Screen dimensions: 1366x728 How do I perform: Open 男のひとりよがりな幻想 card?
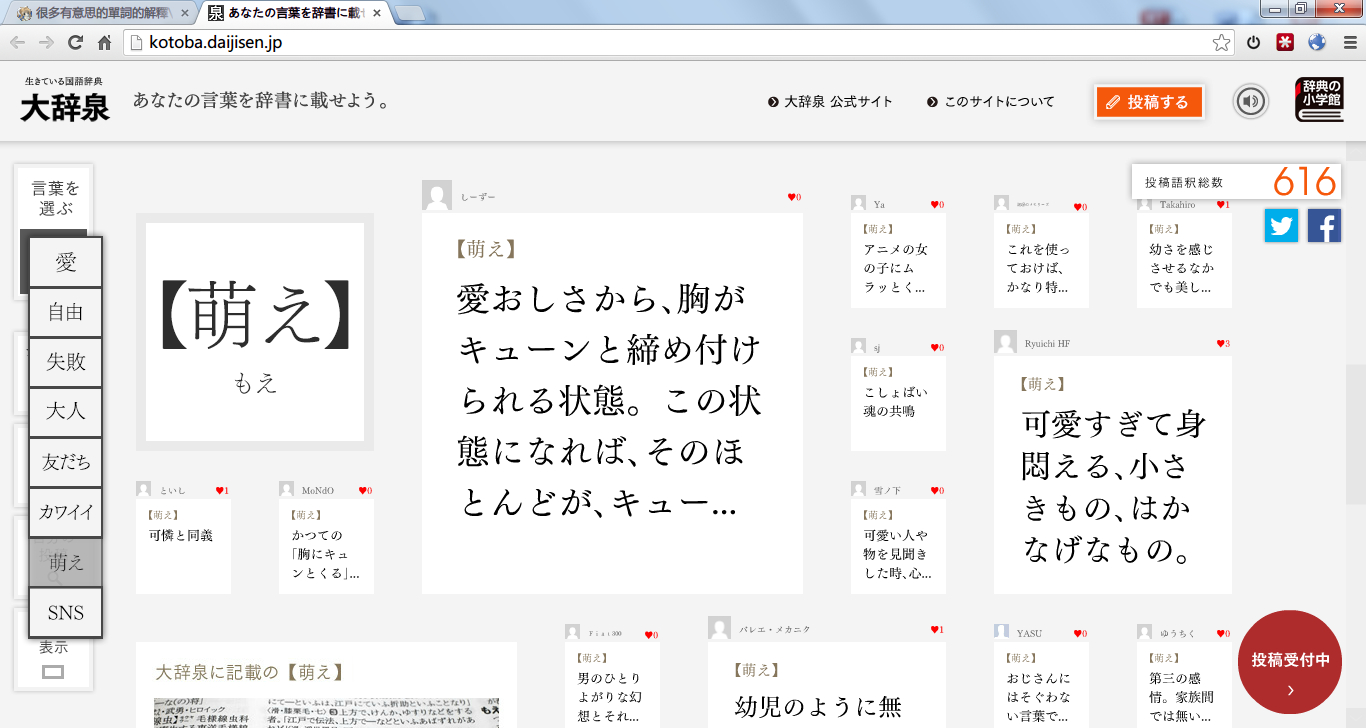pyautogui.click(x=612, y=685)
